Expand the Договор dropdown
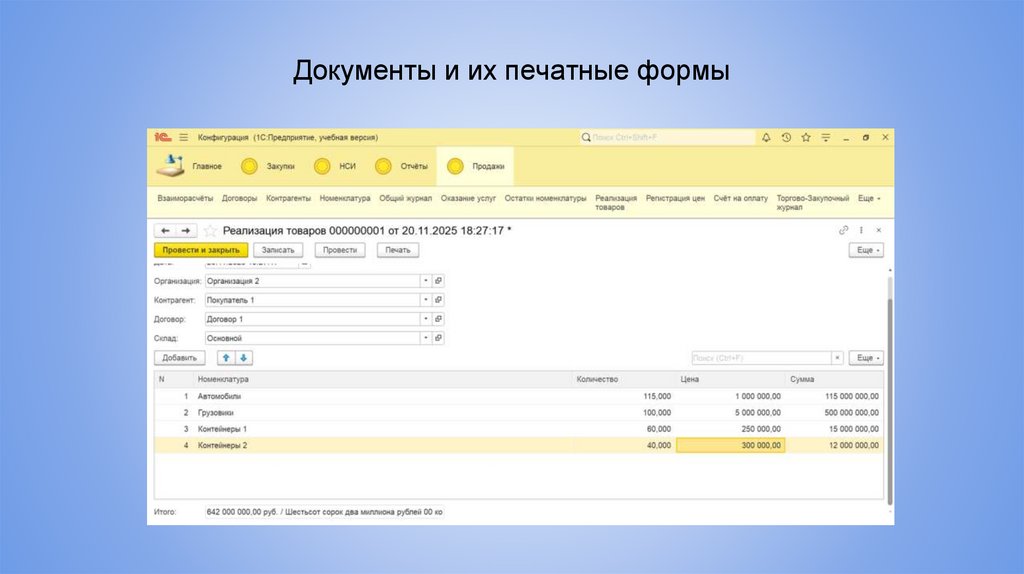Viewport: 1024px width, 574px height. click(x=425, y=319)
